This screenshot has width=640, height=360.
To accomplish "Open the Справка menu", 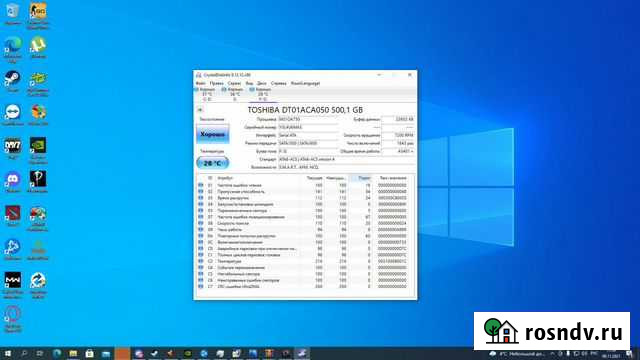I will (279, 83).
